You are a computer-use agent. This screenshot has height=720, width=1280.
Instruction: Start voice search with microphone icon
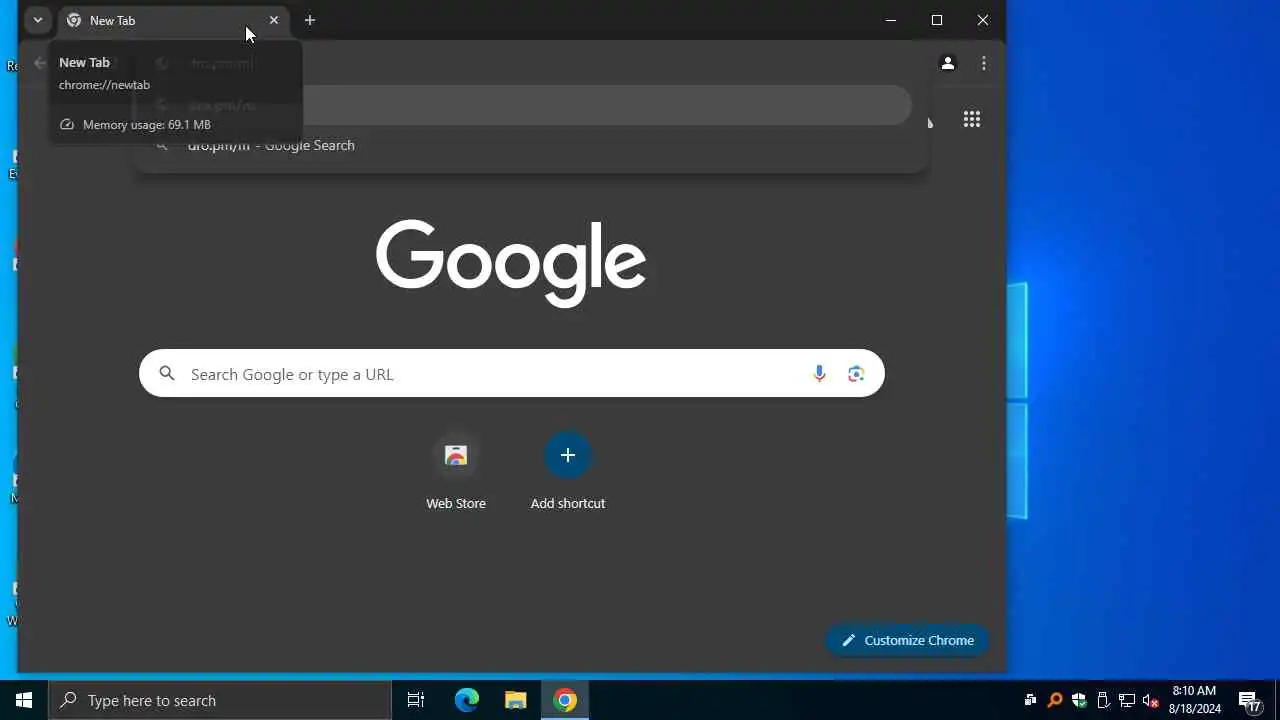[819, 374]
